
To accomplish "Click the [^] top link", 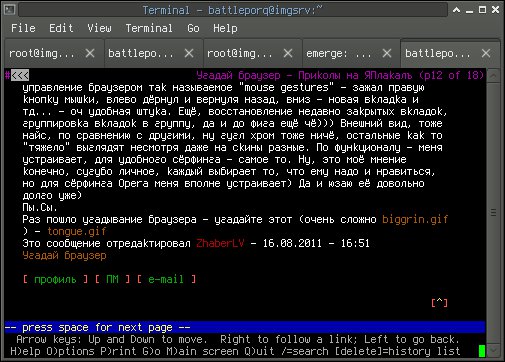I will coord(439,303).
